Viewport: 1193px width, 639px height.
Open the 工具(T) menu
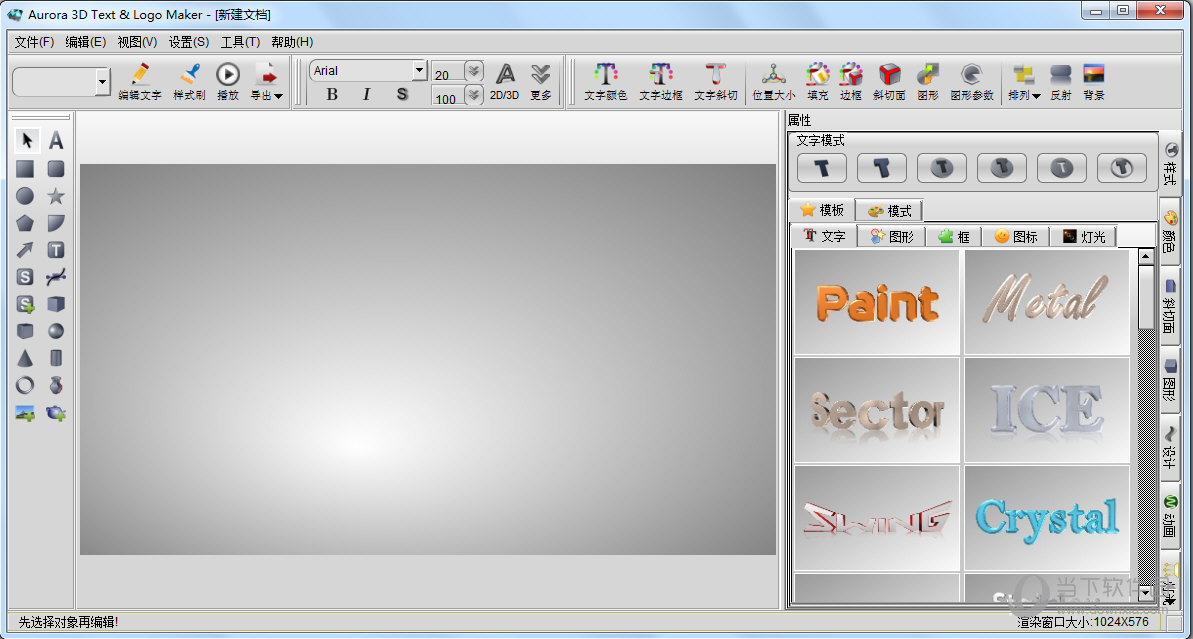pos(240,42)
